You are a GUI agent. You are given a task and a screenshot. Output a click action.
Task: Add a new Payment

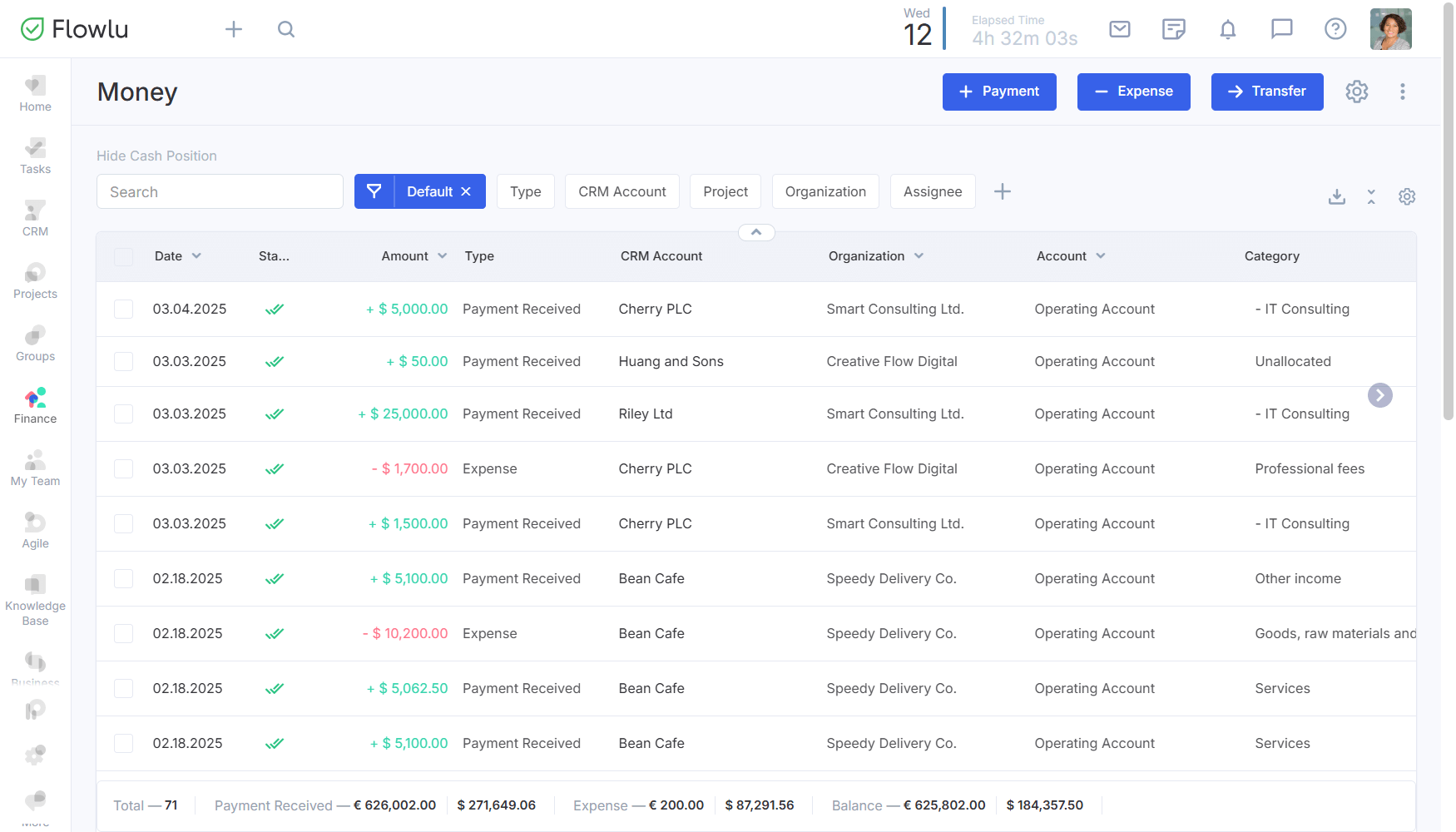tap(999, 92)
